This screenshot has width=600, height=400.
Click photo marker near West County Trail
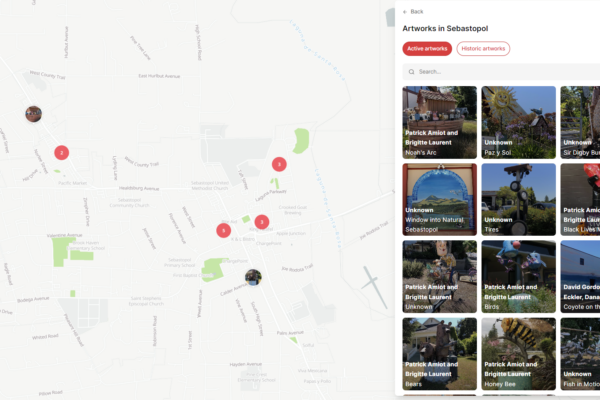34,114
